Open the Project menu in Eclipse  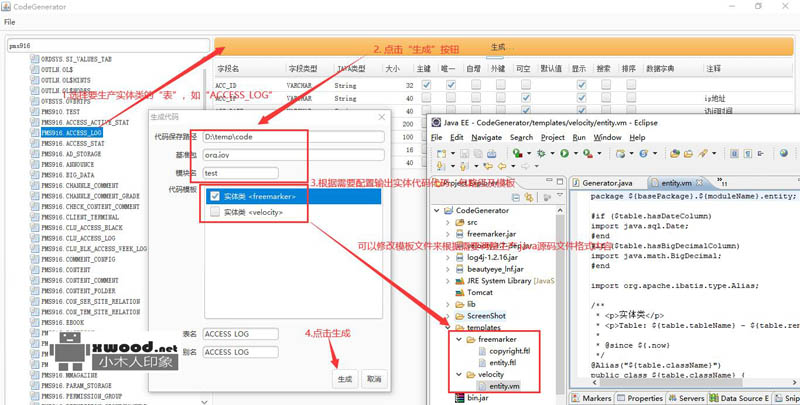click(x=553, y=137)
